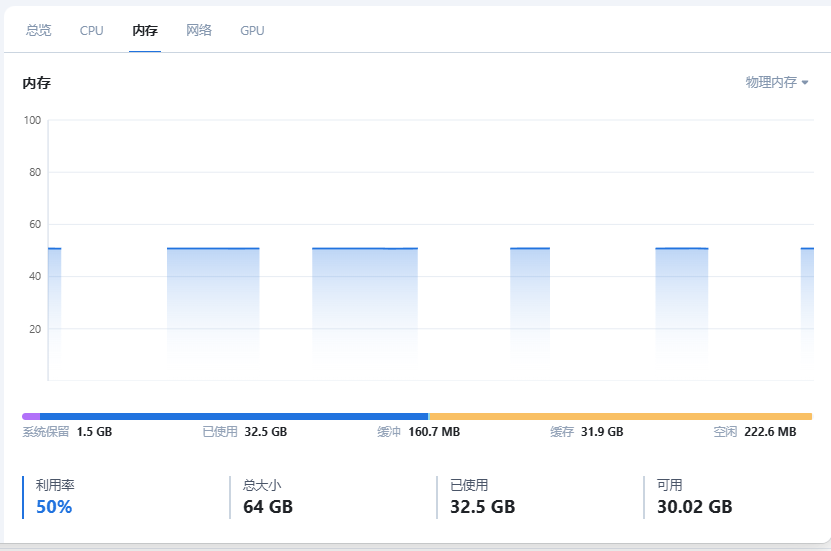Open the CPU tab
Screen dimensions: 831x551
(x=92, y=31)
